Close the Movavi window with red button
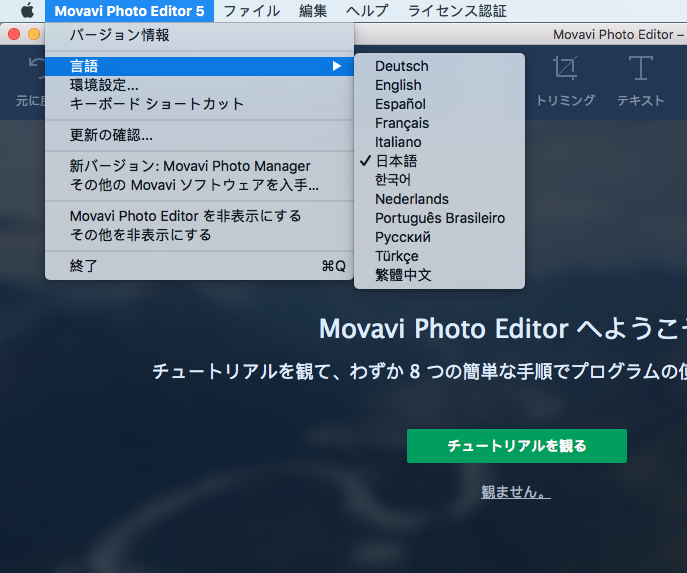Screen dimensions: 687x573 [14, 34]
